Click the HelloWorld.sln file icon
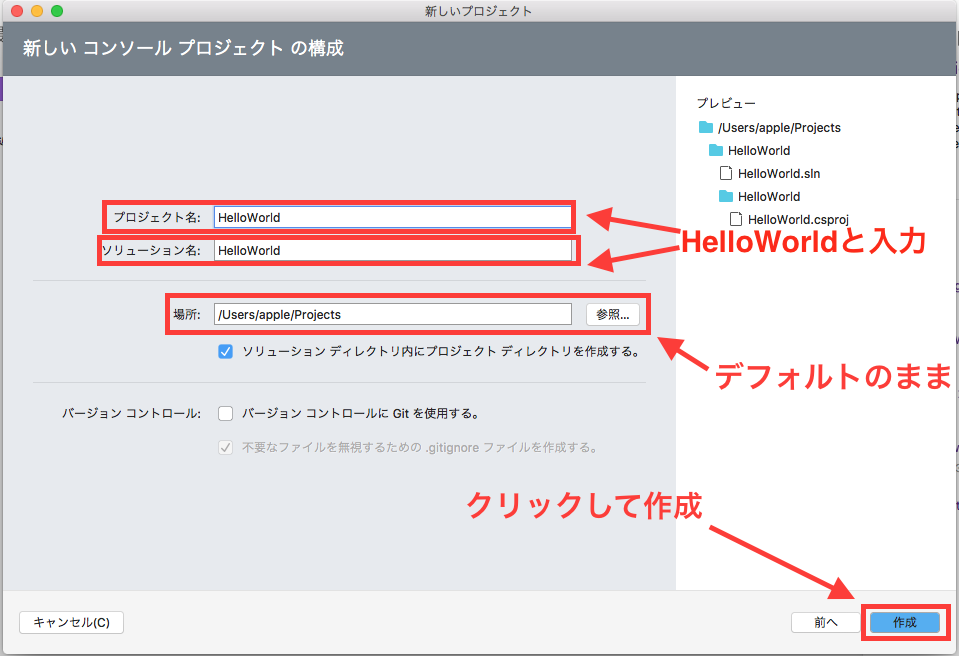 tap(727, 174)
